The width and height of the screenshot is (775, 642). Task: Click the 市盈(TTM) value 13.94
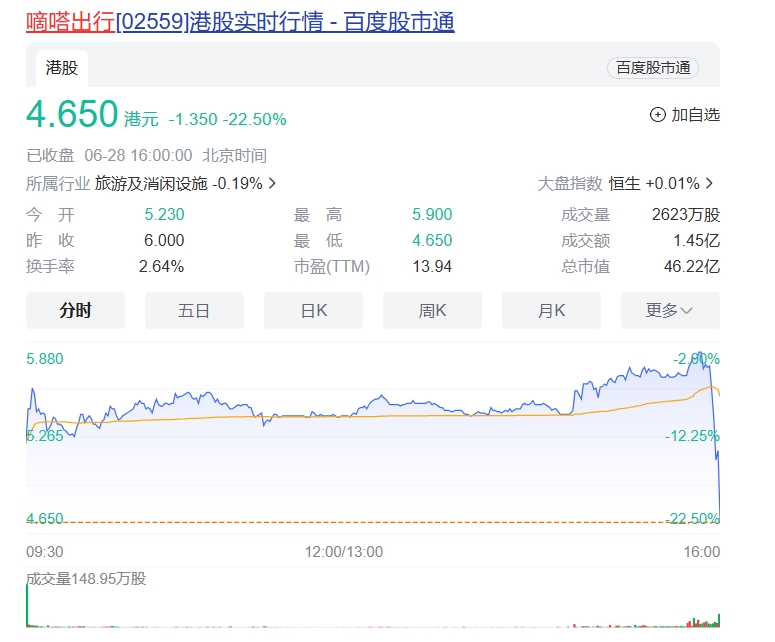point(432,266)
